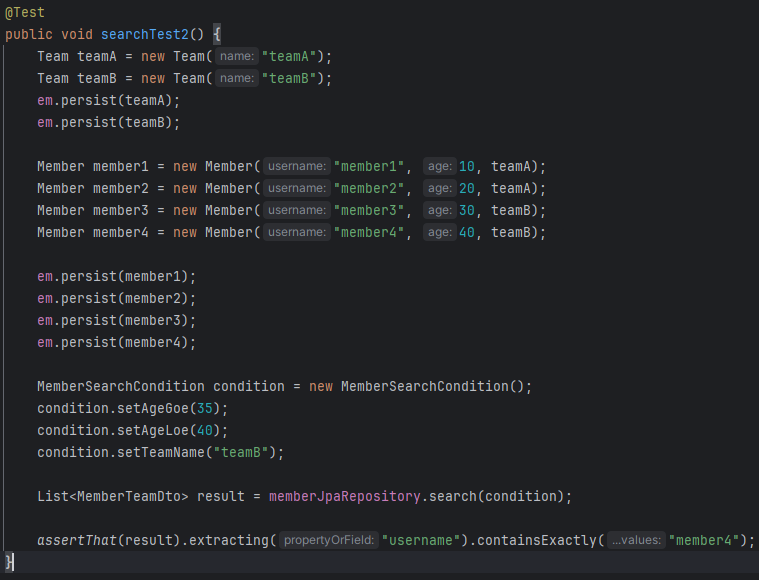Click the age value 40 in the member4 constructor

point(467,232)
